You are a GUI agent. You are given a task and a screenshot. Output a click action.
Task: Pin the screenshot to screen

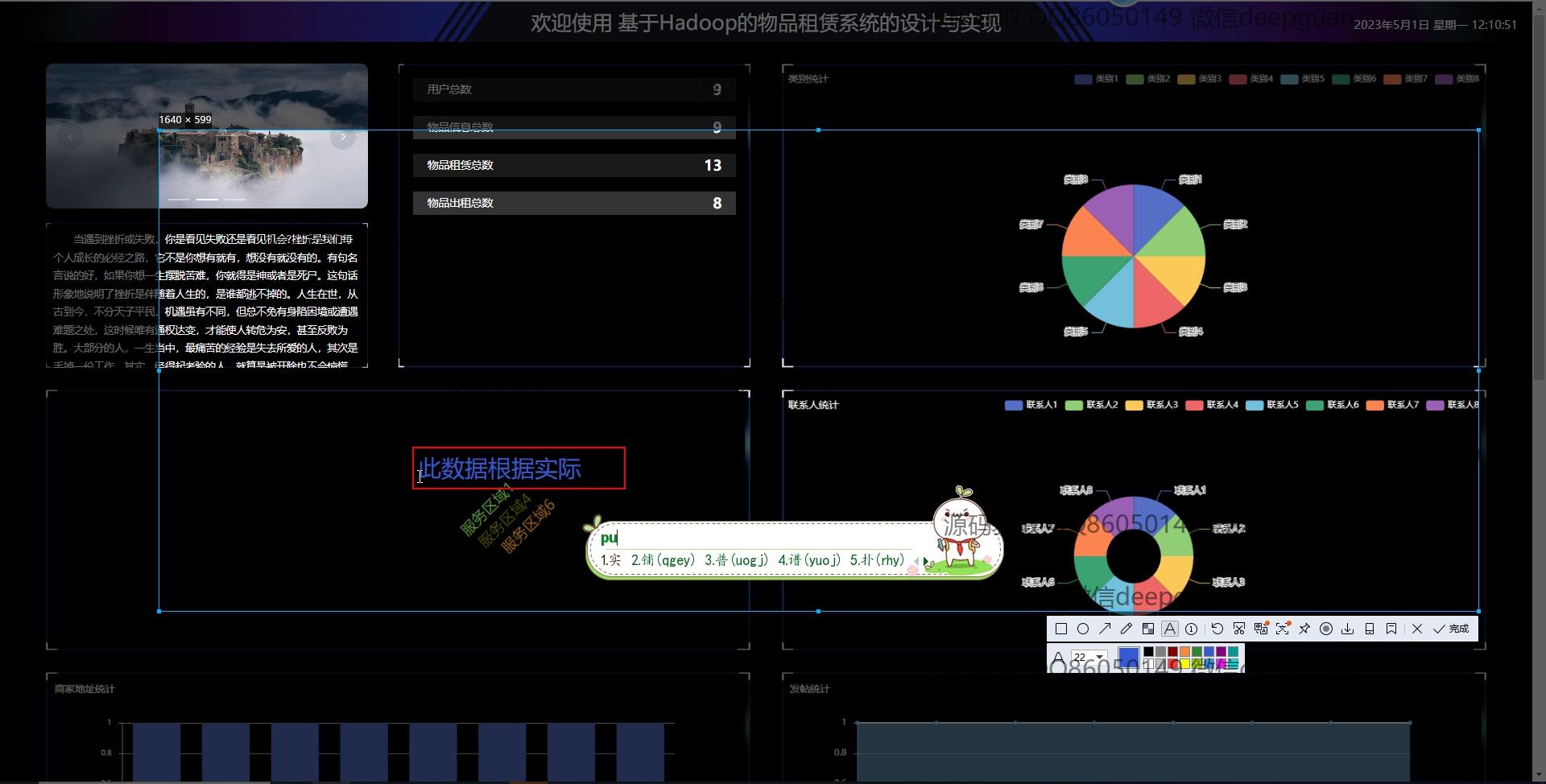pyautogui.click(x=1304, y=629)
